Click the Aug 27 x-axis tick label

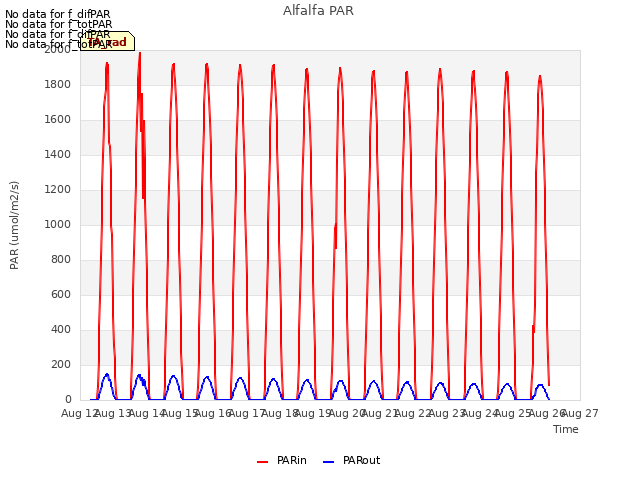click(x=582, y=413)
